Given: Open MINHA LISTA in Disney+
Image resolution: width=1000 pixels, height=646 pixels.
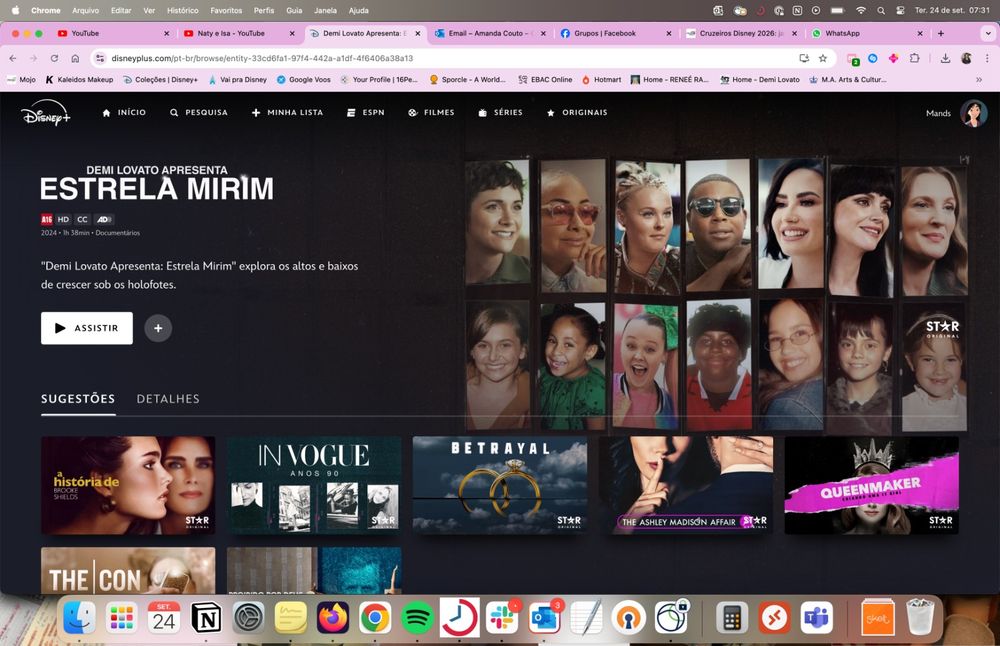Looking at the screenshot, I should coord(287,112).
